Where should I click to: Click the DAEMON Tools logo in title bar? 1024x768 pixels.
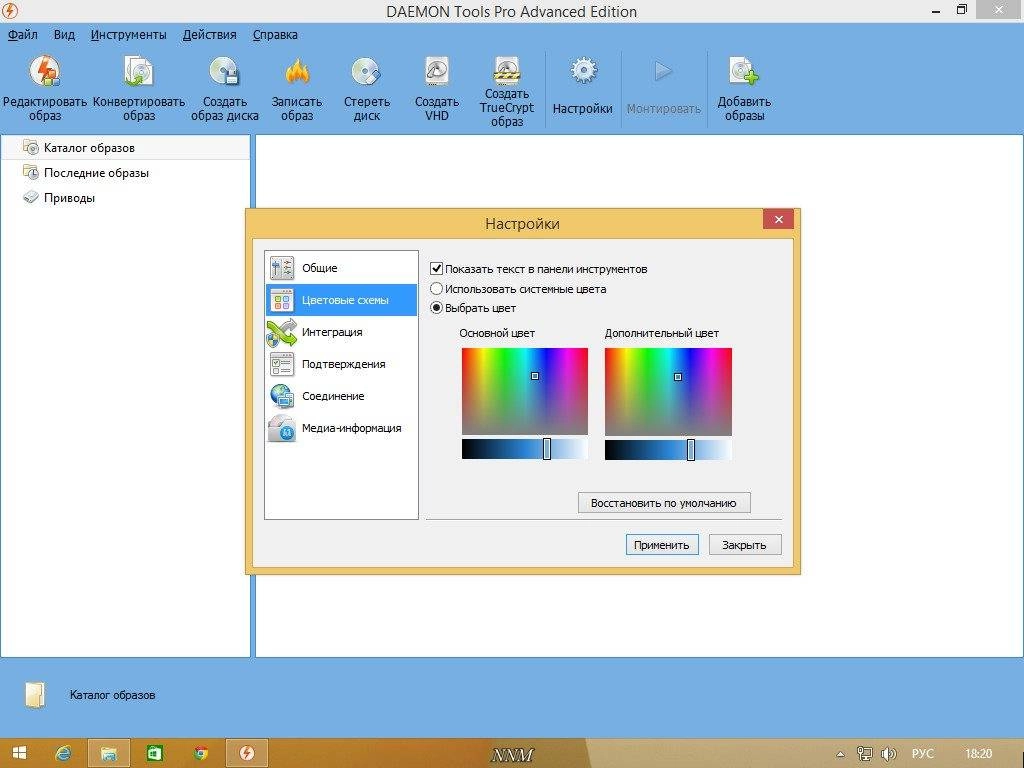pyautogui.click(x=10, y=10)
